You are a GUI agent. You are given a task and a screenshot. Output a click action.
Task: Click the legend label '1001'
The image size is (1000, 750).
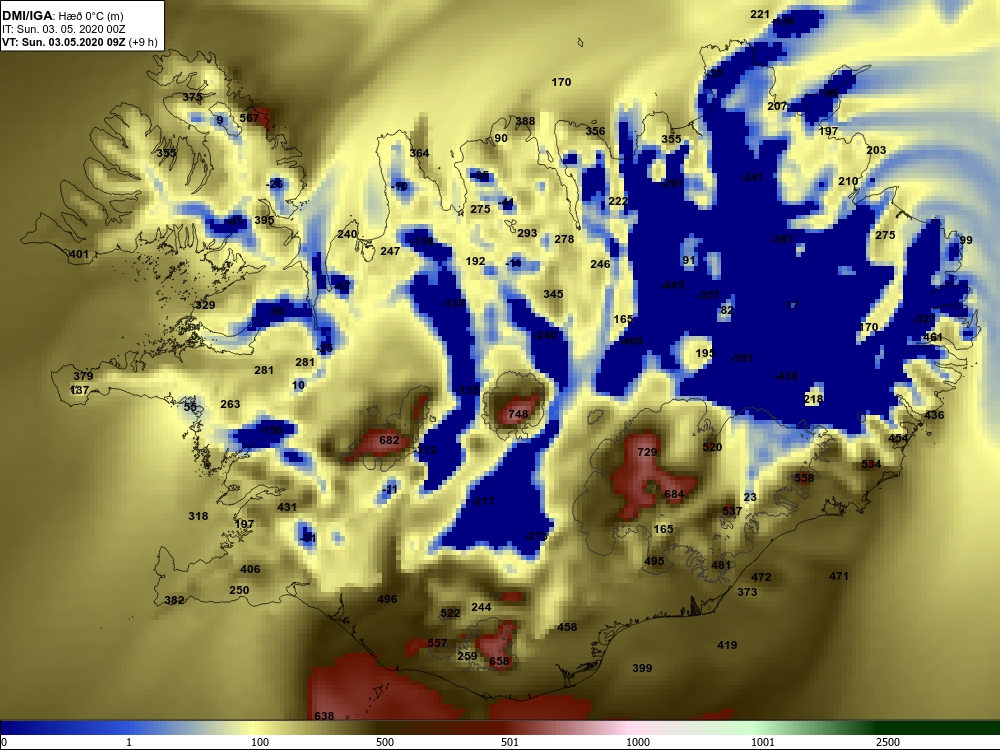click(763, 742)
